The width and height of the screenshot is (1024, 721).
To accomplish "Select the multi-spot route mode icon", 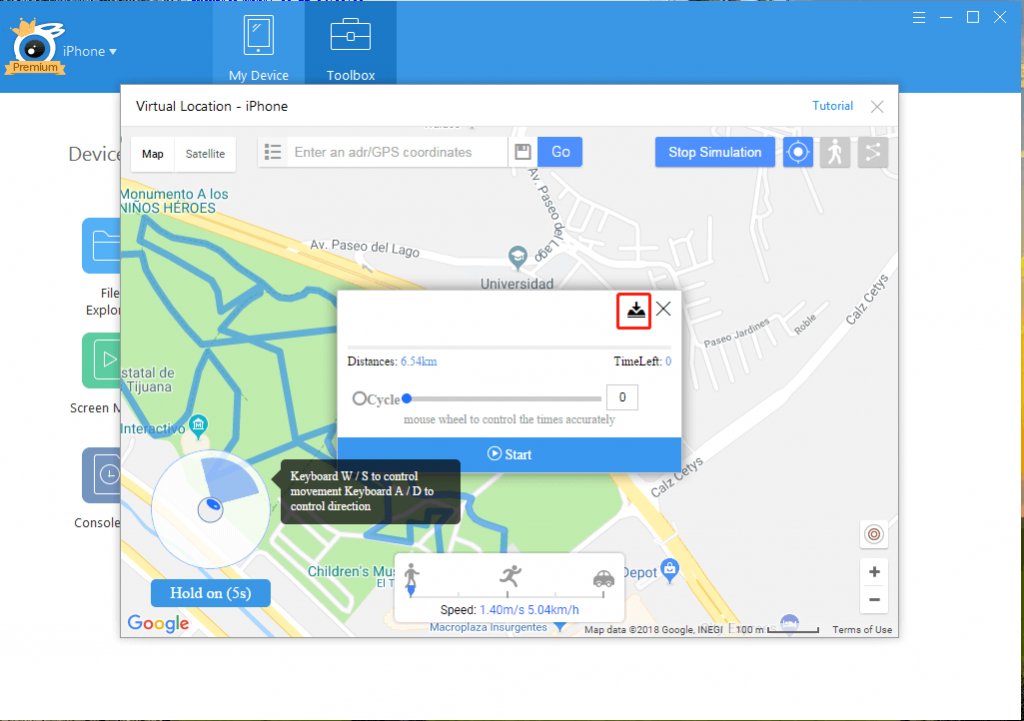I will (x=871, y=151).
